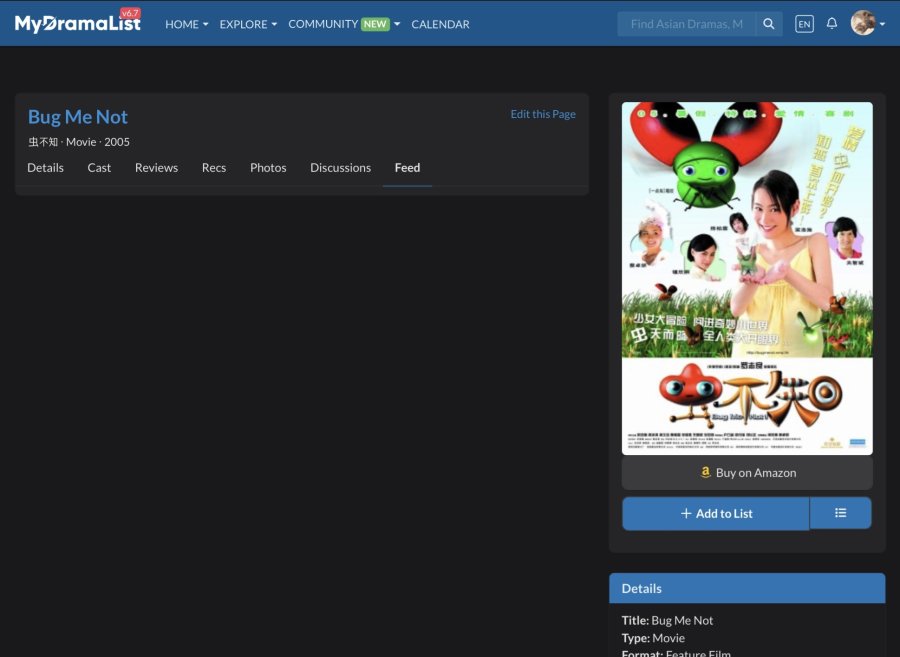Screen dimensions: 900x657
Task: Click the 虫不知 · Movie · 2005 subtitle
Action: (x=79, y=142)
